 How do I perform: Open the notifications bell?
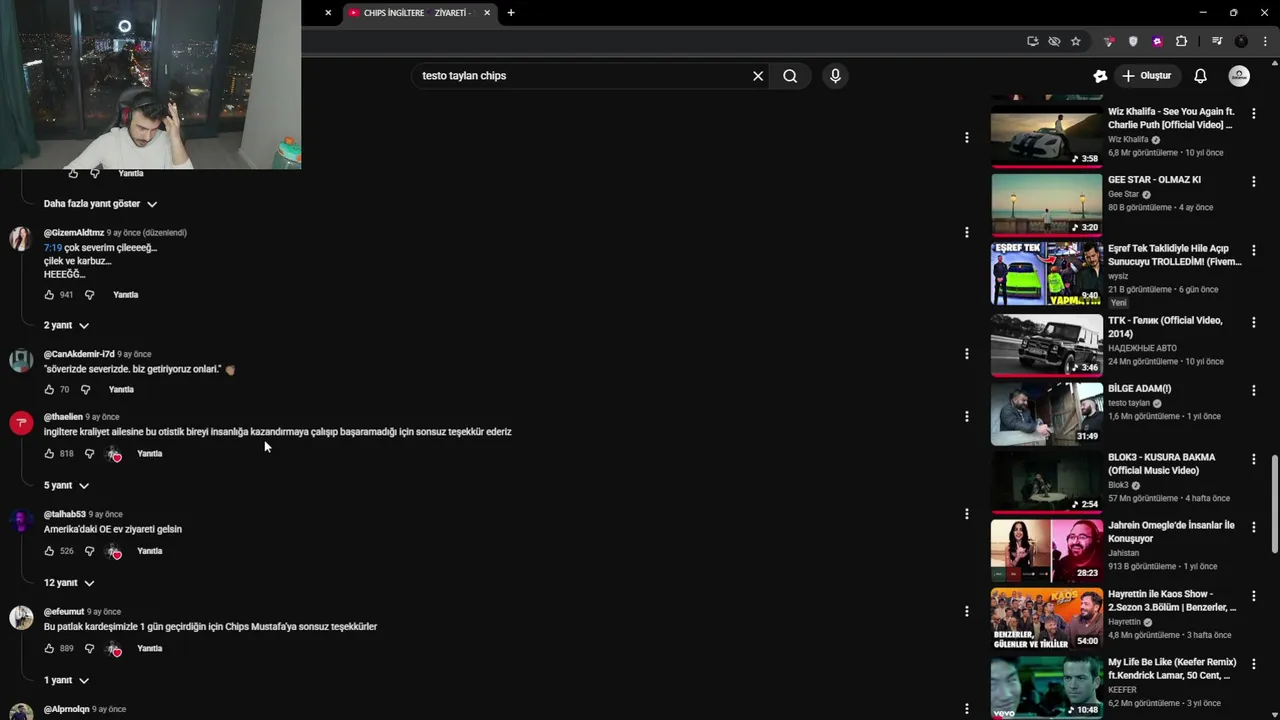click(x=1200, y=76)
